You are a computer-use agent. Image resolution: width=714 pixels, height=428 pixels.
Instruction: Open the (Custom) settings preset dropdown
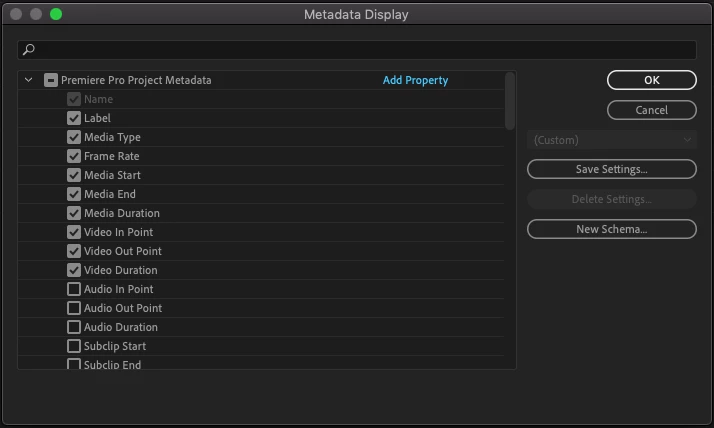[612, 140]
